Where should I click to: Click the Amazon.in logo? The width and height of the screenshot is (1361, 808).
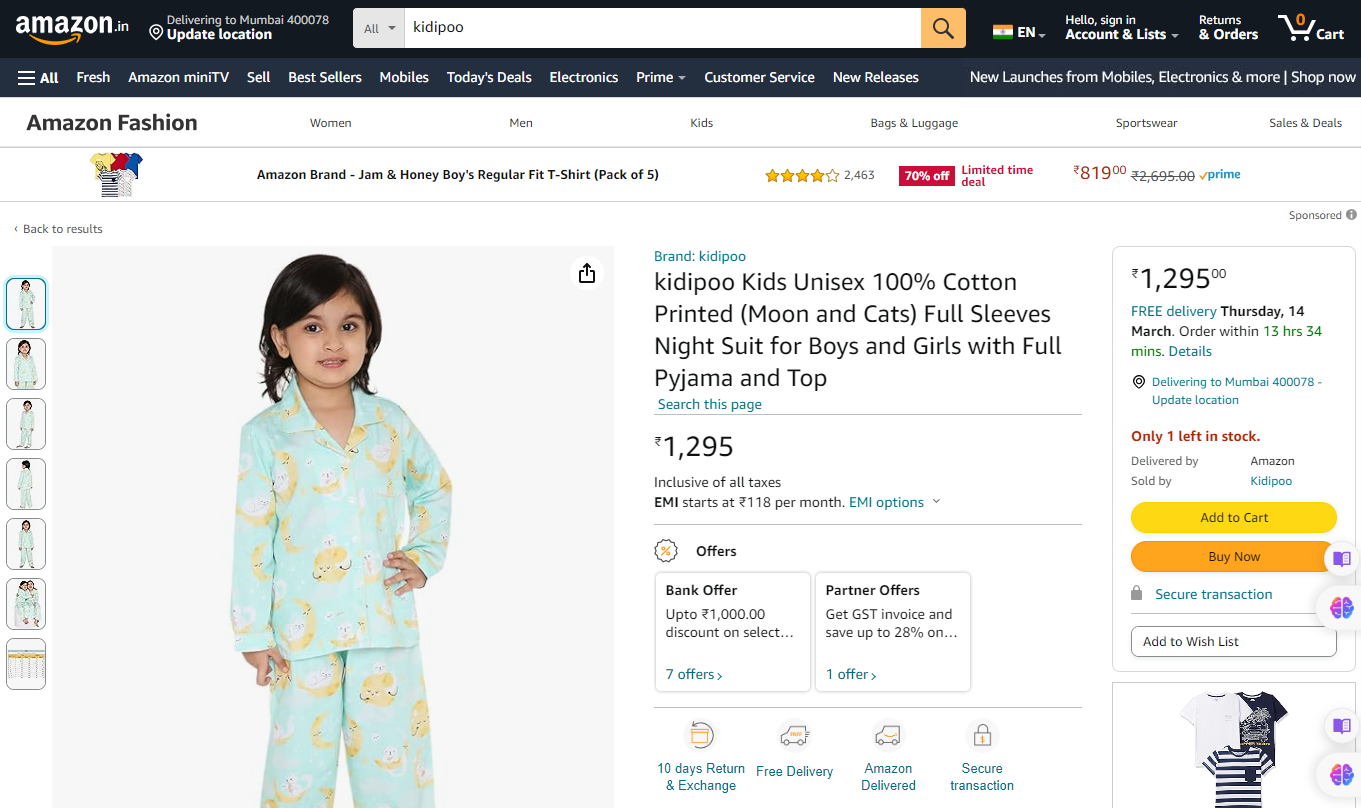click(x=72, y=28)
